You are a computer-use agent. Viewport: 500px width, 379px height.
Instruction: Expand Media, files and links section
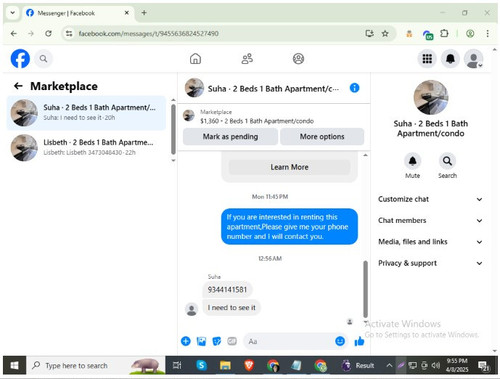[430, 242]
